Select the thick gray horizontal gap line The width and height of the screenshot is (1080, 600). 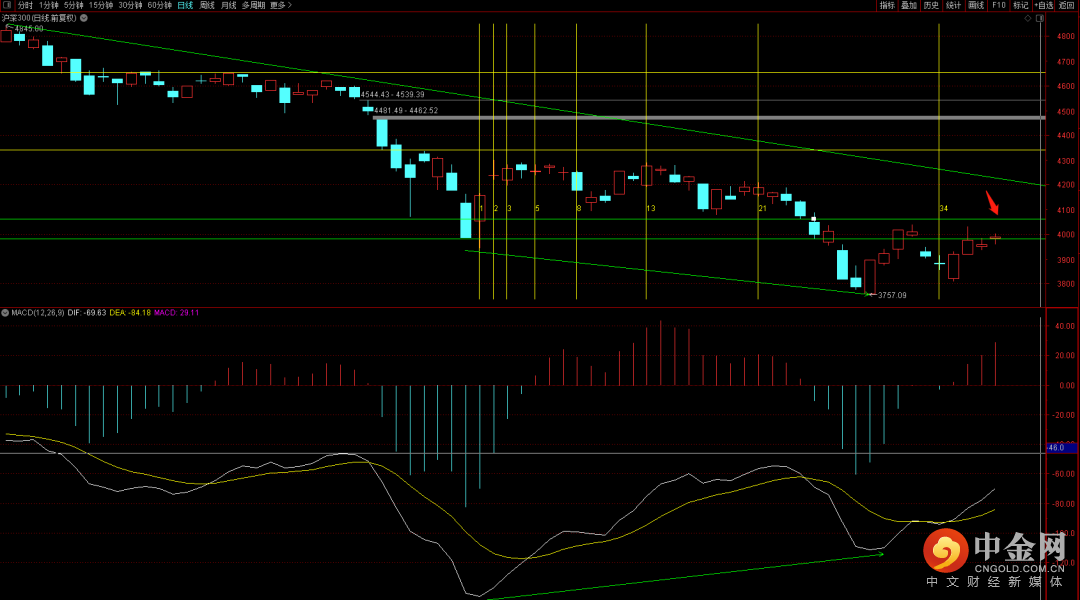709,118
